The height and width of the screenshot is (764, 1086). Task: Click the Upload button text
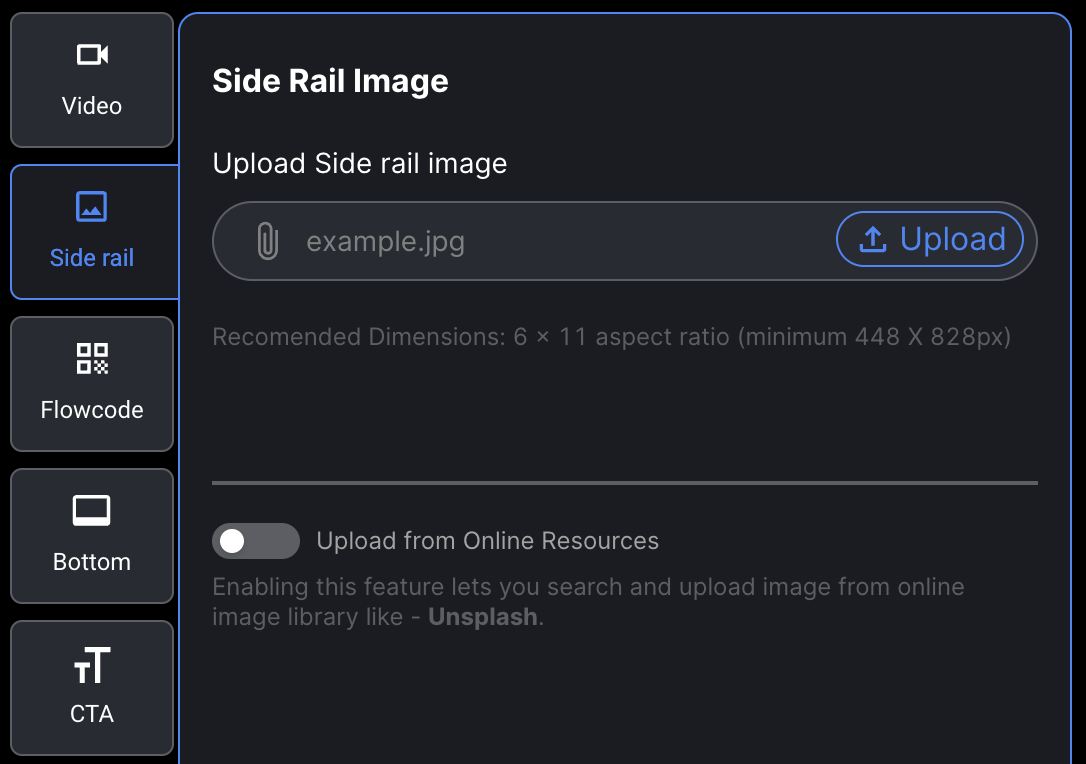952,240
